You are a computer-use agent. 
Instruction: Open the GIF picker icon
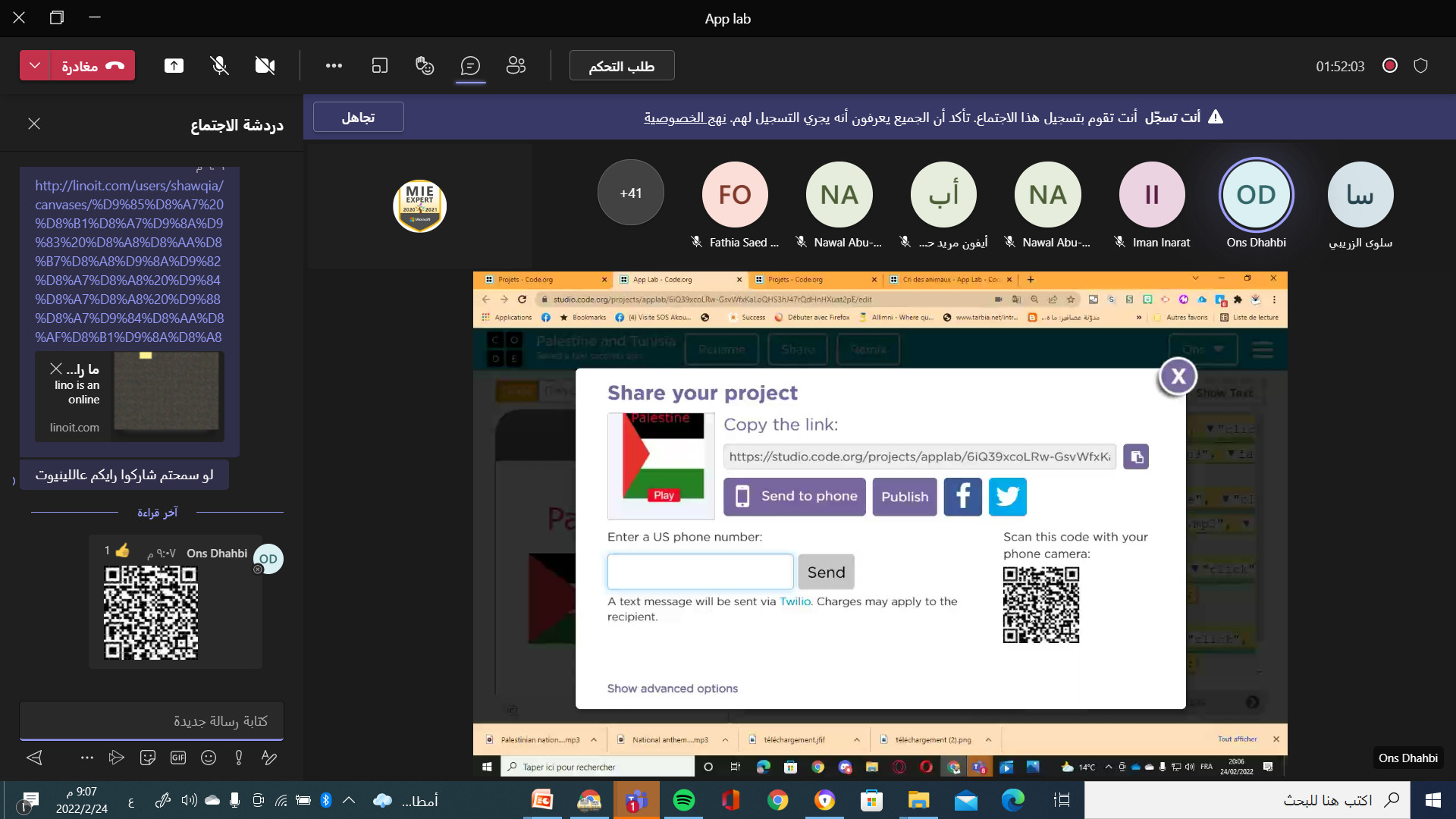[178, 757]
